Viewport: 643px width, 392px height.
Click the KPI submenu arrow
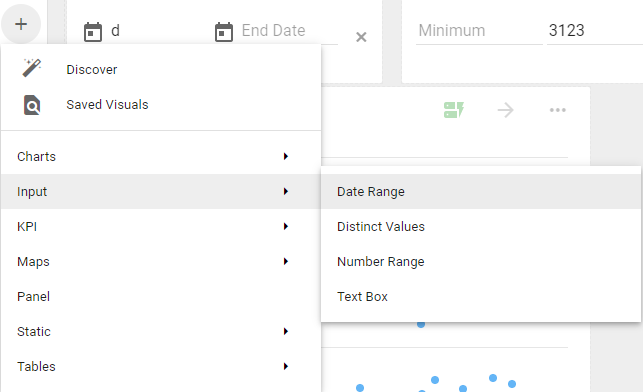[x=286, y=226]
